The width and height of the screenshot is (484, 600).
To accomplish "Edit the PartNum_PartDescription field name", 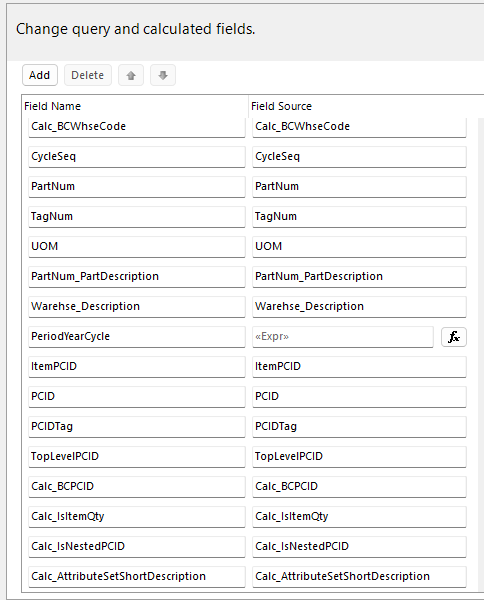I will (x=137, y=277).
